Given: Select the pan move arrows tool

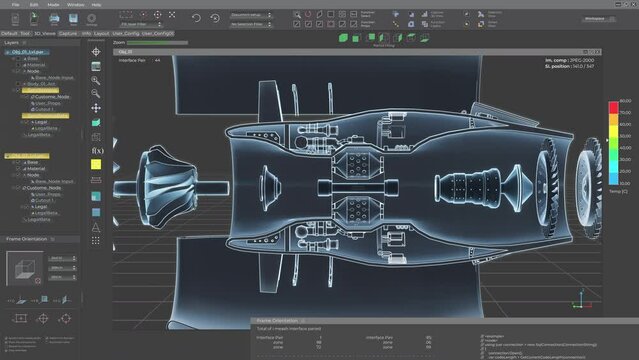Looking at the screenshot, I should click(96, 108).
